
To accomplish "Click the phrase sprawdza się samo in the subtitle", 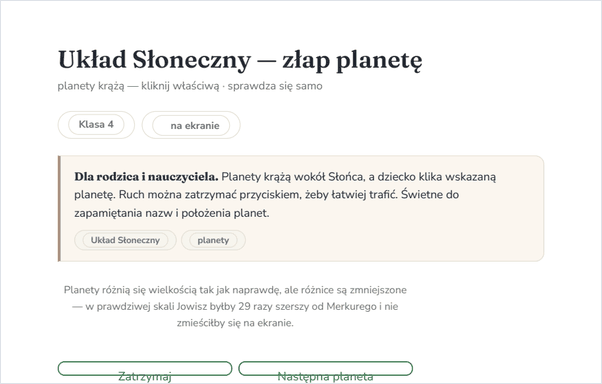I will (275, 86).
